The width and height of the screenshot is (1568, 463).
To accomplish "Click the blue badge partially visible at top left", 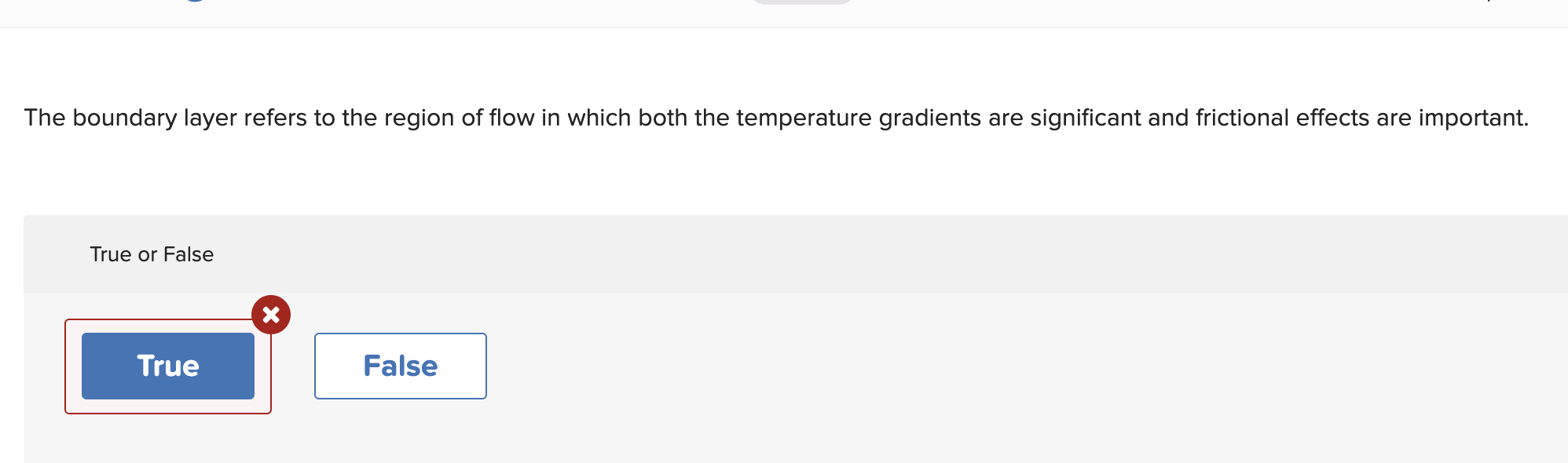I will 195,3.
